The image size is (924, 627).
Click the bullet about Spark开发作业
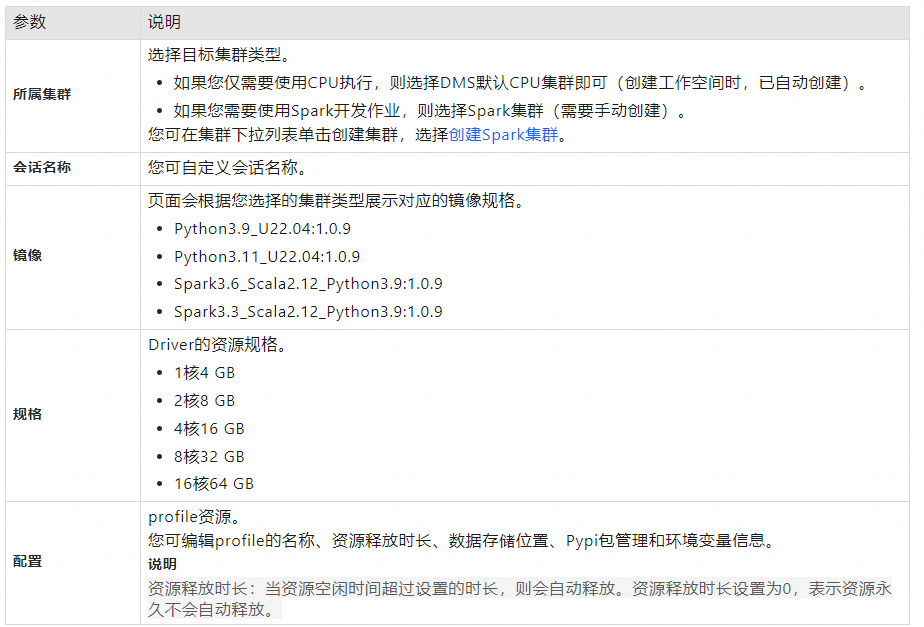430,111
